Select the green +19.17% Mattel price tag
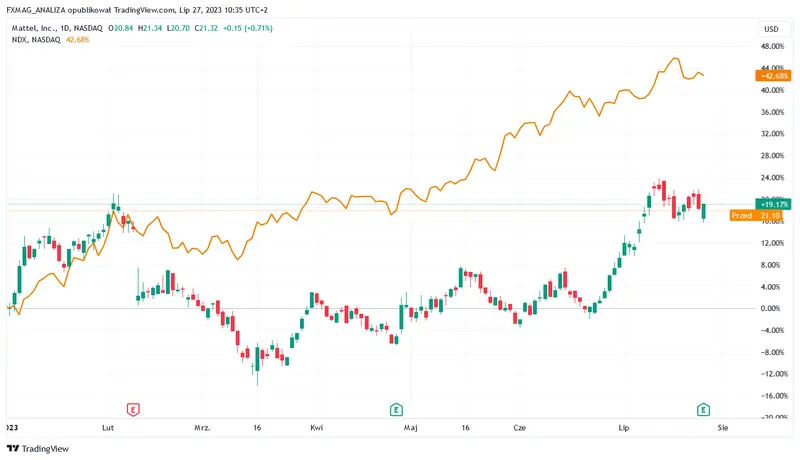Screen dimensions: 800x460 coord(773,203)
